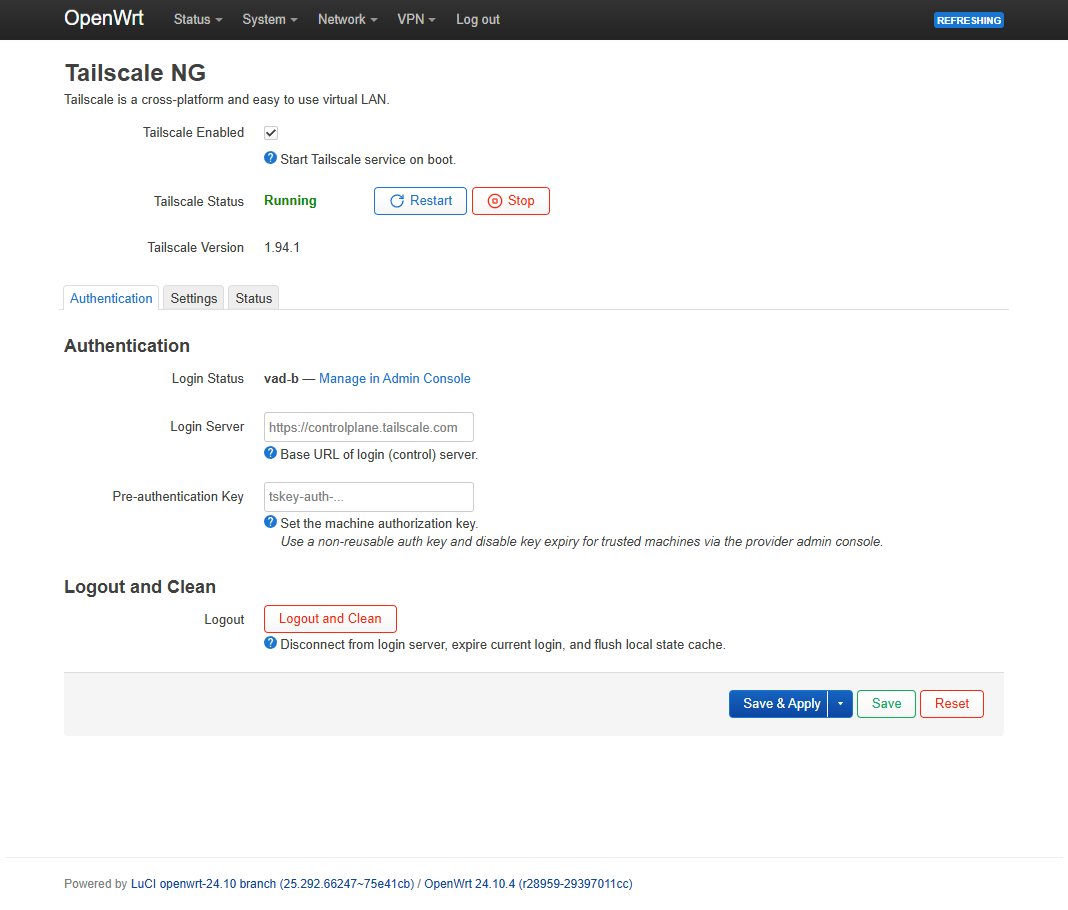This screenshot has height=910, width=1068.
Task: Open the LuCI openwrt-24.10 branch footer link
Action: tap(272, 883)
